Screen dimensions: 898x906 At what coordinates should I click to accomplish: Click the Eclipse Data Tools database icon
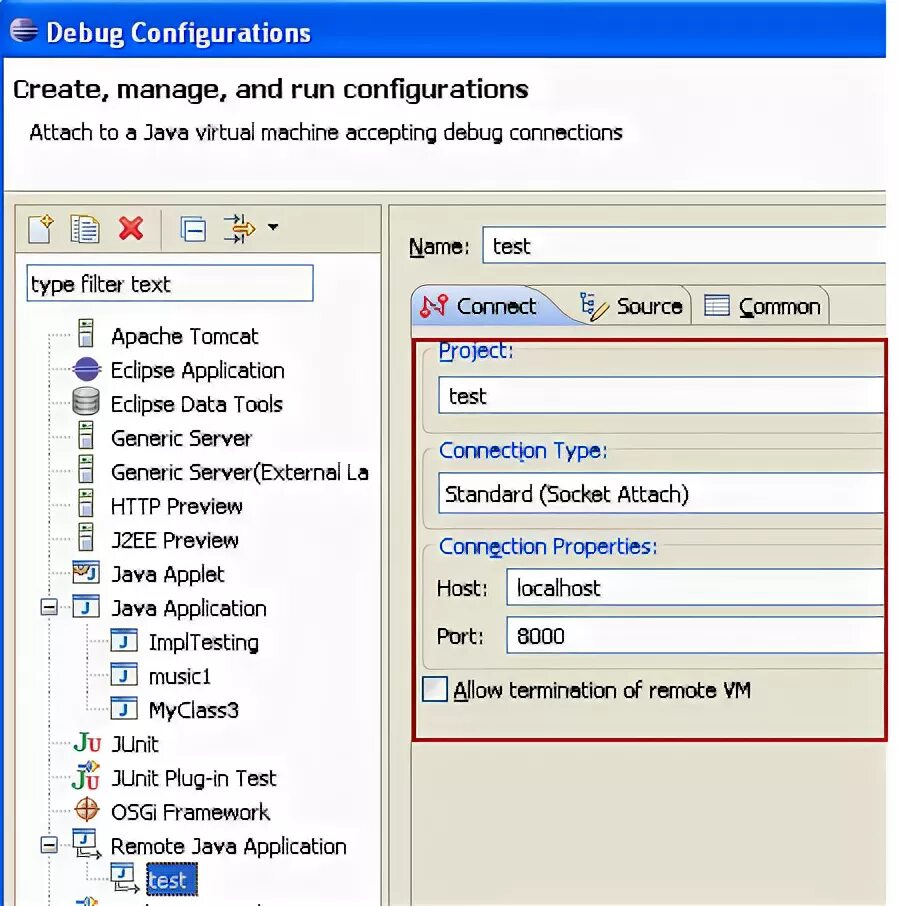tap(86, 402)
